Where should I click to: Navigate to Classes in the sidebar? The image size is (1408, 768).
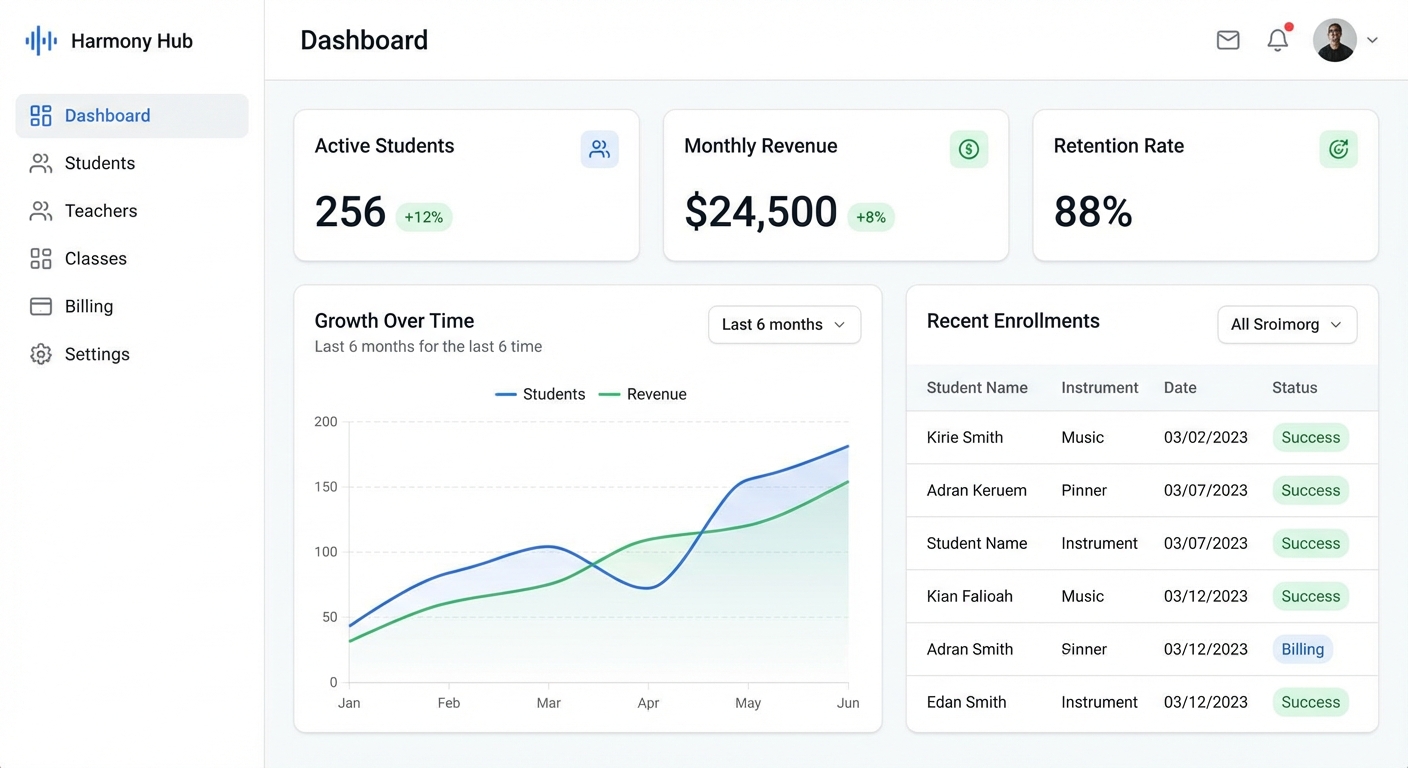pos(95,259)
